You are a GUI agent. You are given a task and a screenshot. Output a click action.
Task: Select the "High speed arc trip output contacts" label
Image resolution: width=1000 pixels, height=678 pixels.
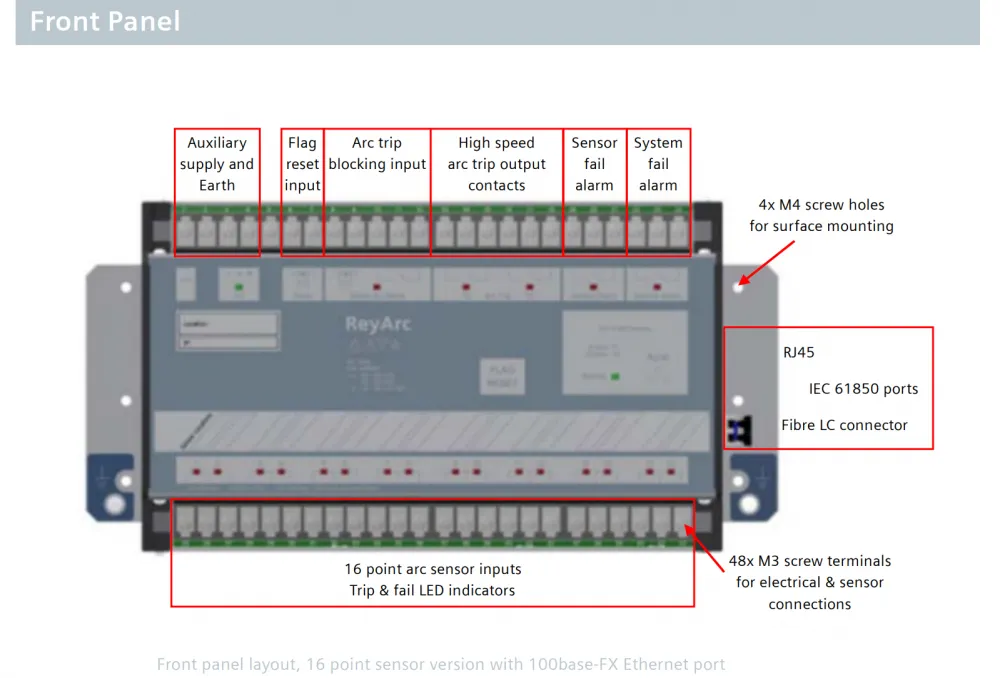pos(496,164)
